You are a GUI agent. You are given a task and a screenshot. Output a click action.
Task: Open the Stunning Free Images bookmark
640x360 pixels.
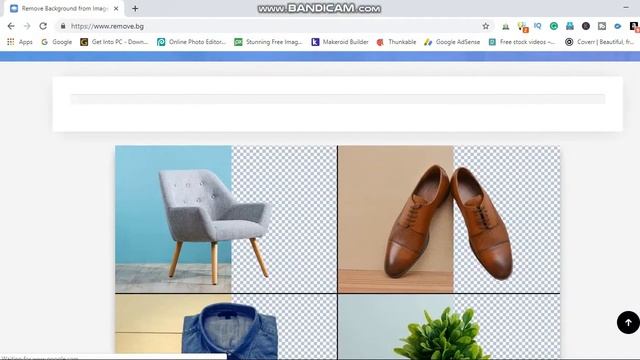point(268,42)
